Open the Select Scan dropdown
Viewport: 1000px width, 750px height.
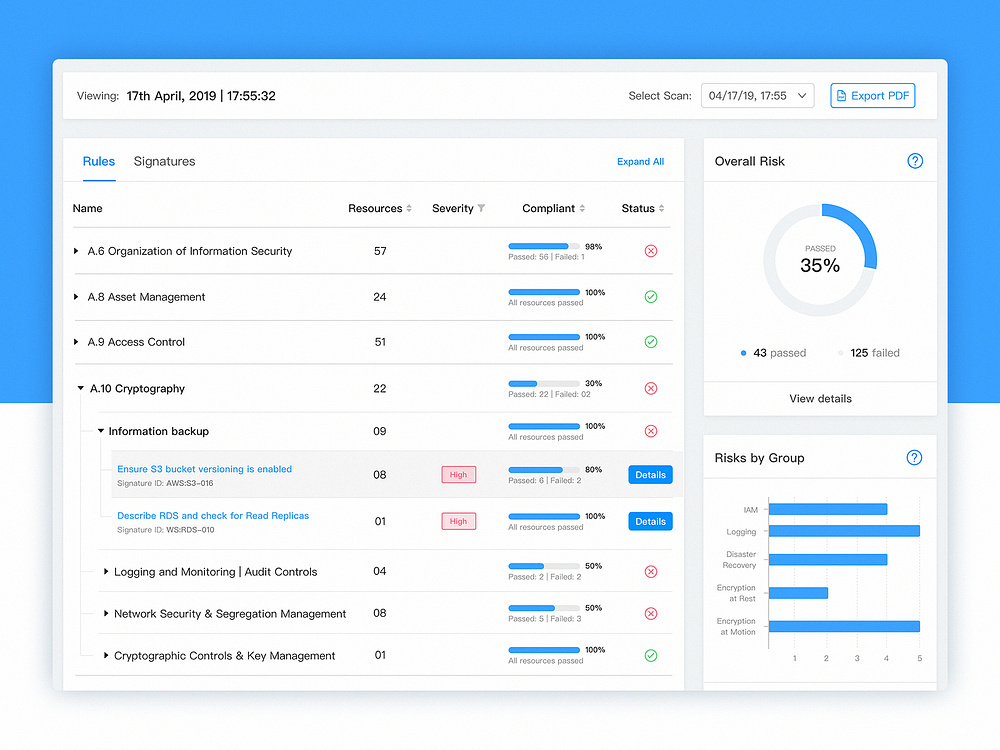pyautogui.click(x=757, y=95)
